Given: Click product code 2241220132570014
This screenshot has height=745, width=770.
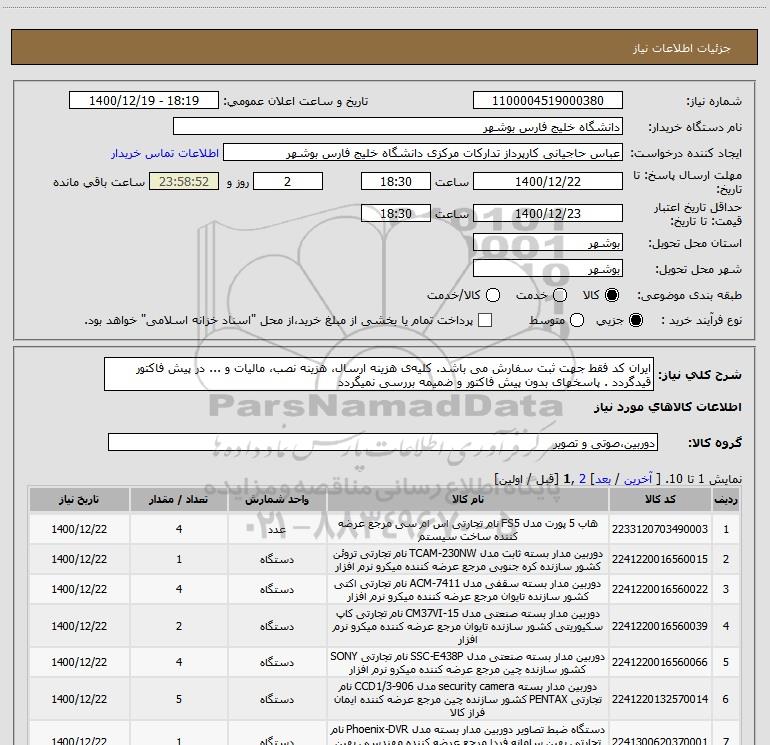Looking at the screenshot, I should click(x=660, y=699).
